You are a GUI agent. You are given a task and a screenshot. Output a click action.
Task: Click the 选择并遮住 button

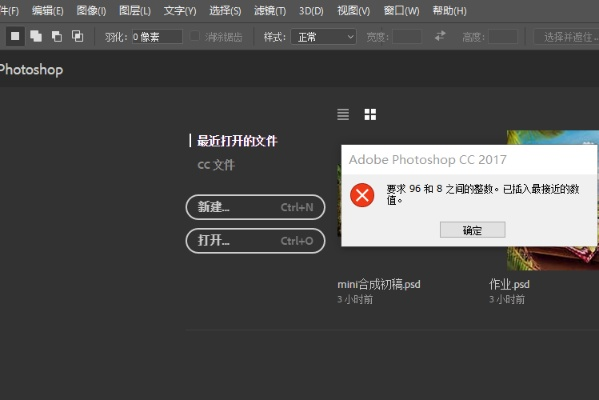[x=567, y=37]
